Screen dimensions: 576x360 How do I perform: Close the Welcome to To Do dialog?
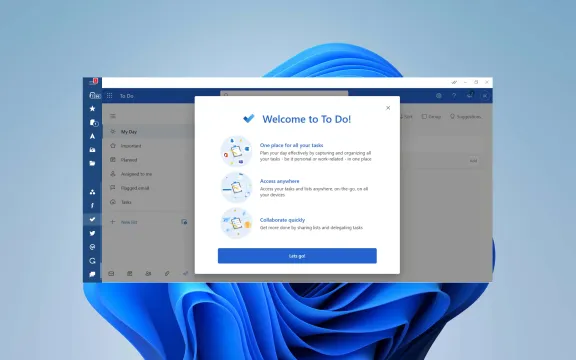(388, 108)
